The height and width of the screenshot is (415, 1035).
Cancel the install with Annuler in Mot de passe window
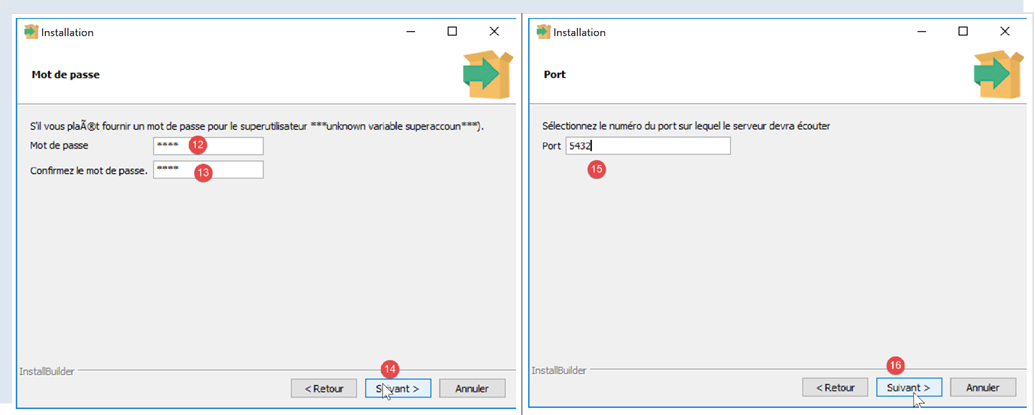472,388
